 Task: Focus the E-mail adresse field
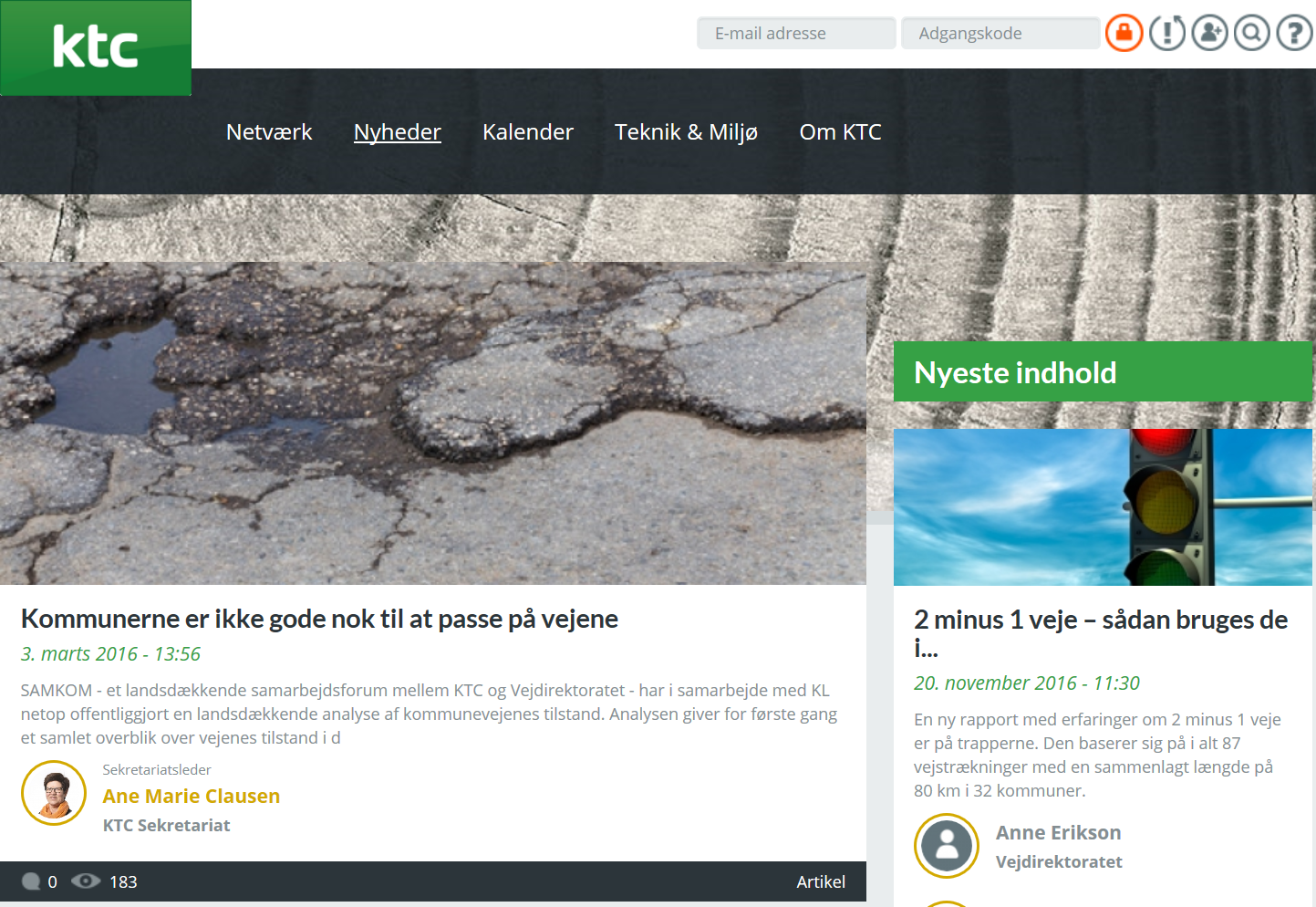(795, 34)
